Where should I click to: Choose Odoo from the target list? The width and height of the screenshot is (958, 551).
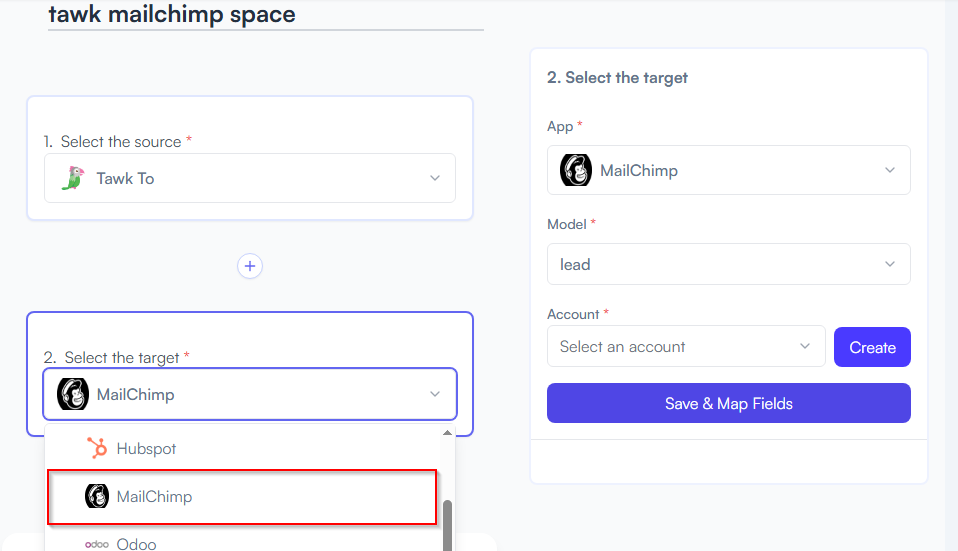click(x=243, y=542)
